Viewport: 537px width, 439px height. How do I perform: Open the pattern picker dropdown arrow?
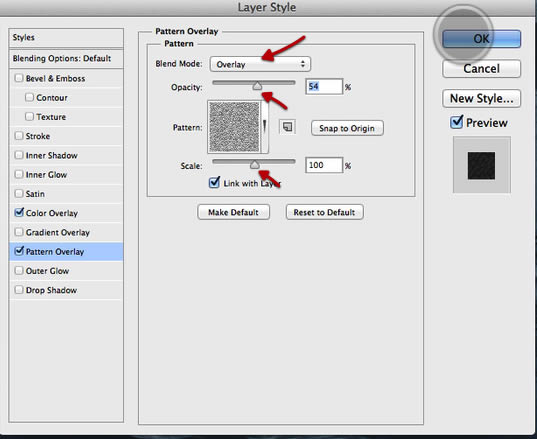(x=264, y=127)
